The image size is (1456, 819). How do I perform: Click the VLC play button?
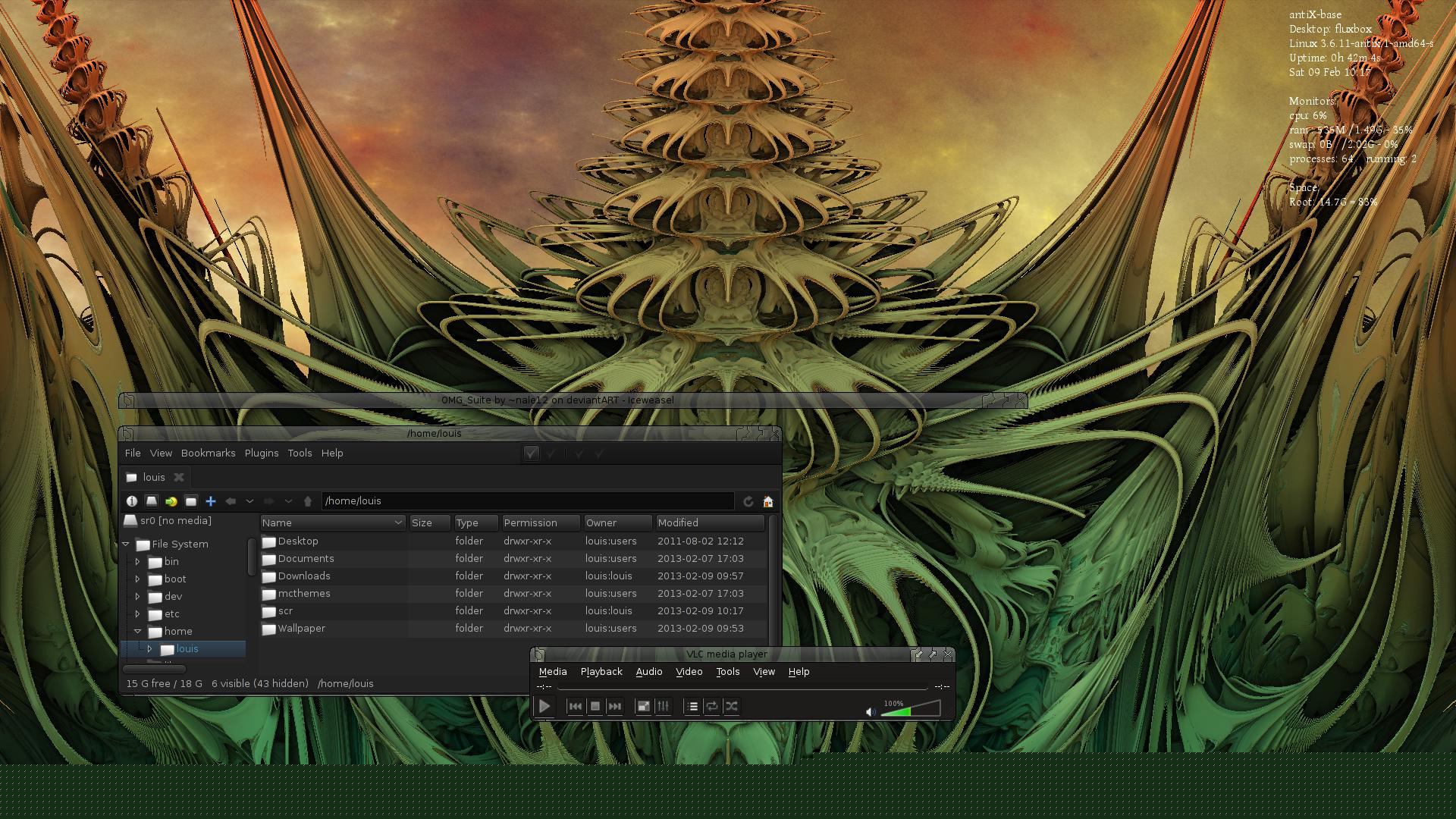click(x=544, y=706)
